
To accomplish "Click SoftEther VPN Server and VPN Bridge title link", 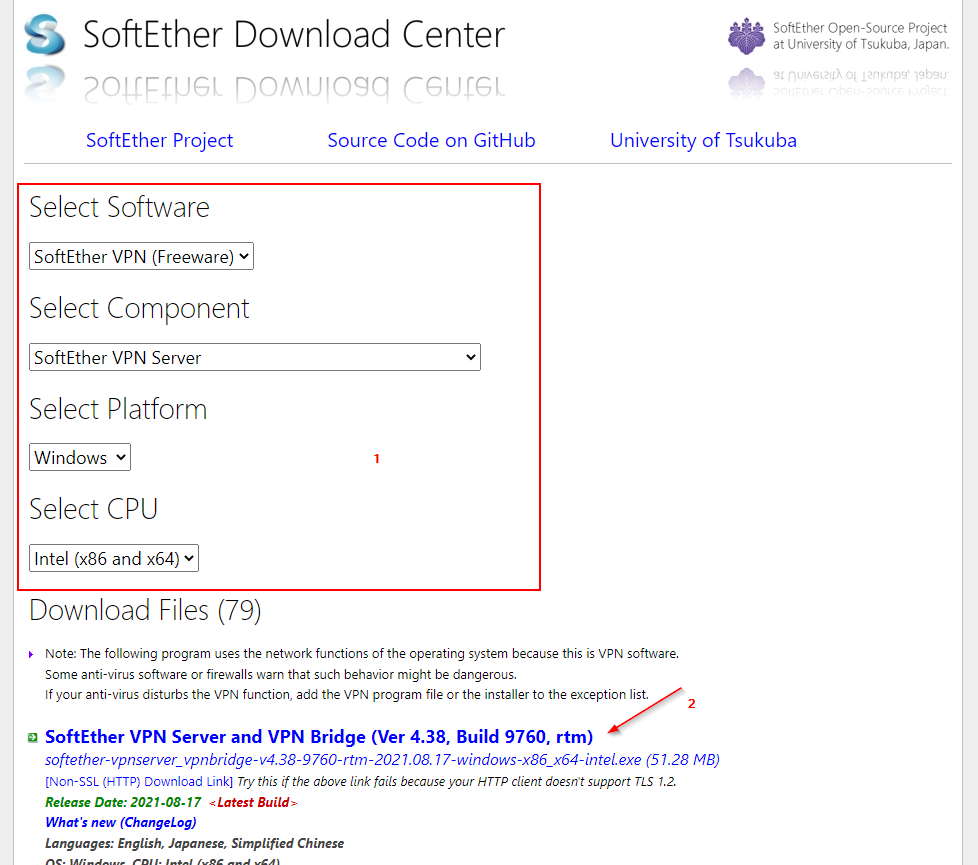I will (x=319, y=737).
